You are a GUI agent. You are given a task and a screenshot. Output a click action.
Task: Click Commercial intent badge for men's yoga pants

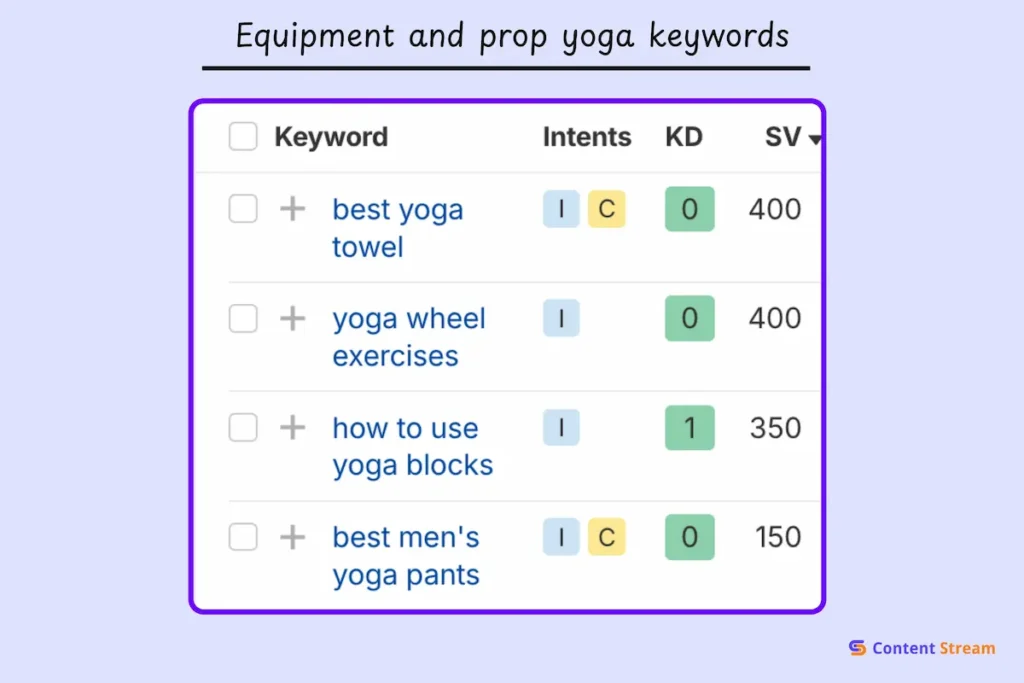click(x=606, y=537)
